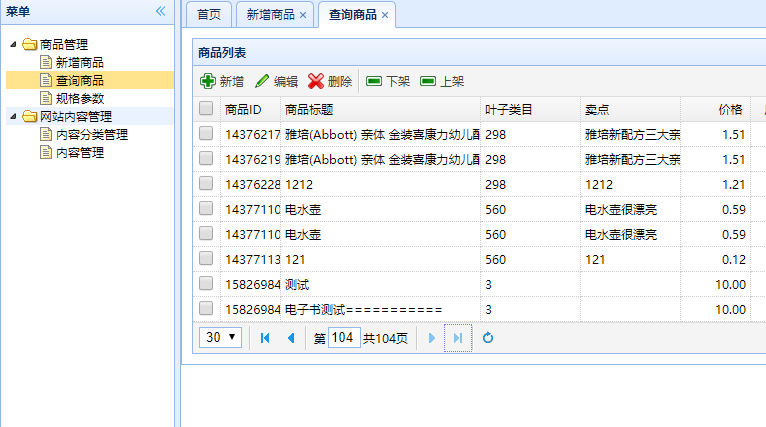Collapse the 菜单 side panel
Image resolution: width=766 pixels, height=427 pixels.
coord(160,11)
